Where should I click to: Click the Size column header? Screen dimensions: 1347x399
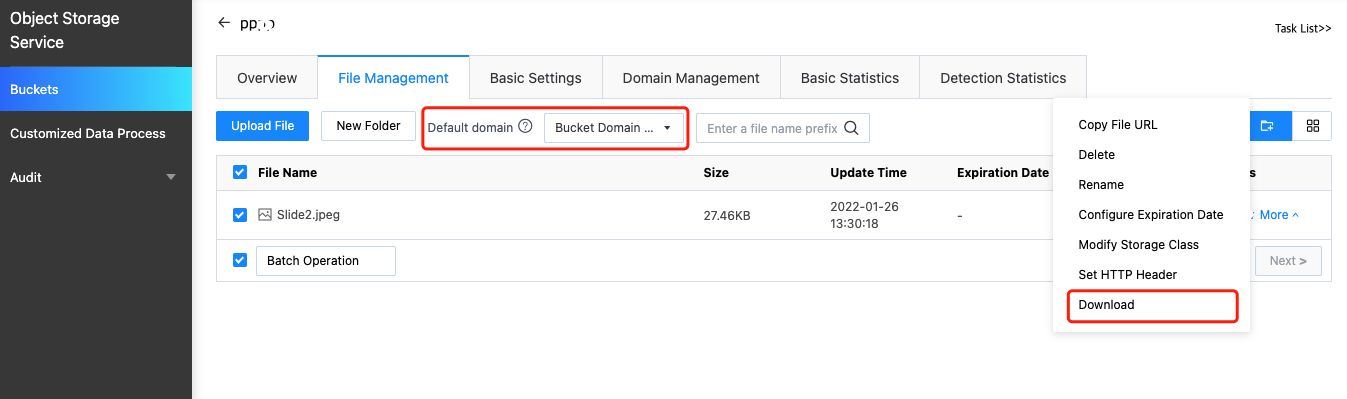click(716, 173)
